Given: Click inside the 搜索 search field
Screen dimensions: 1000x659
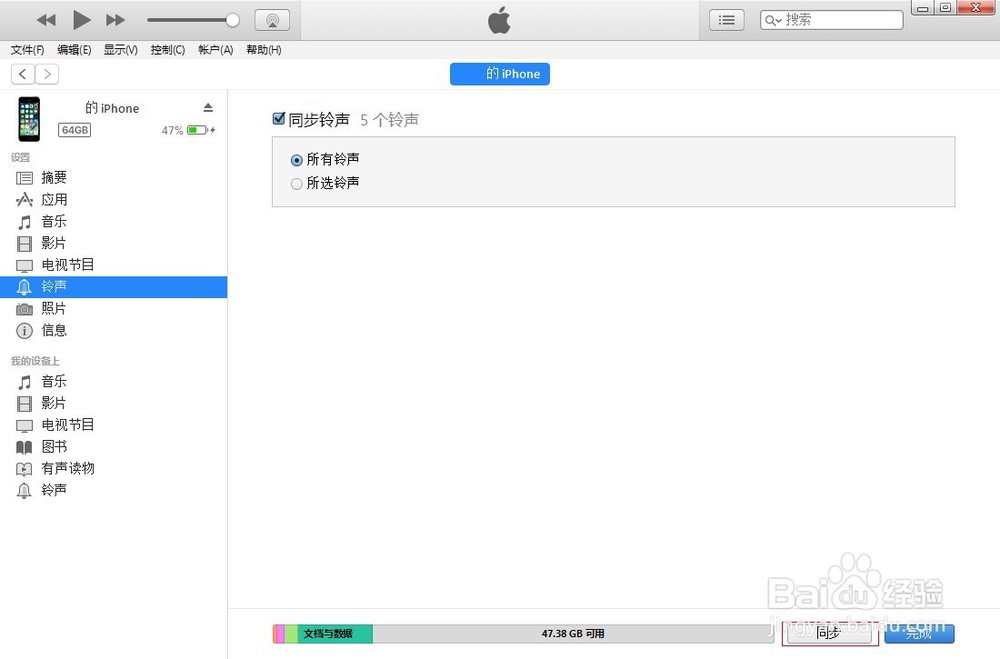Looking at the screenshot, I should coord(840,19).
